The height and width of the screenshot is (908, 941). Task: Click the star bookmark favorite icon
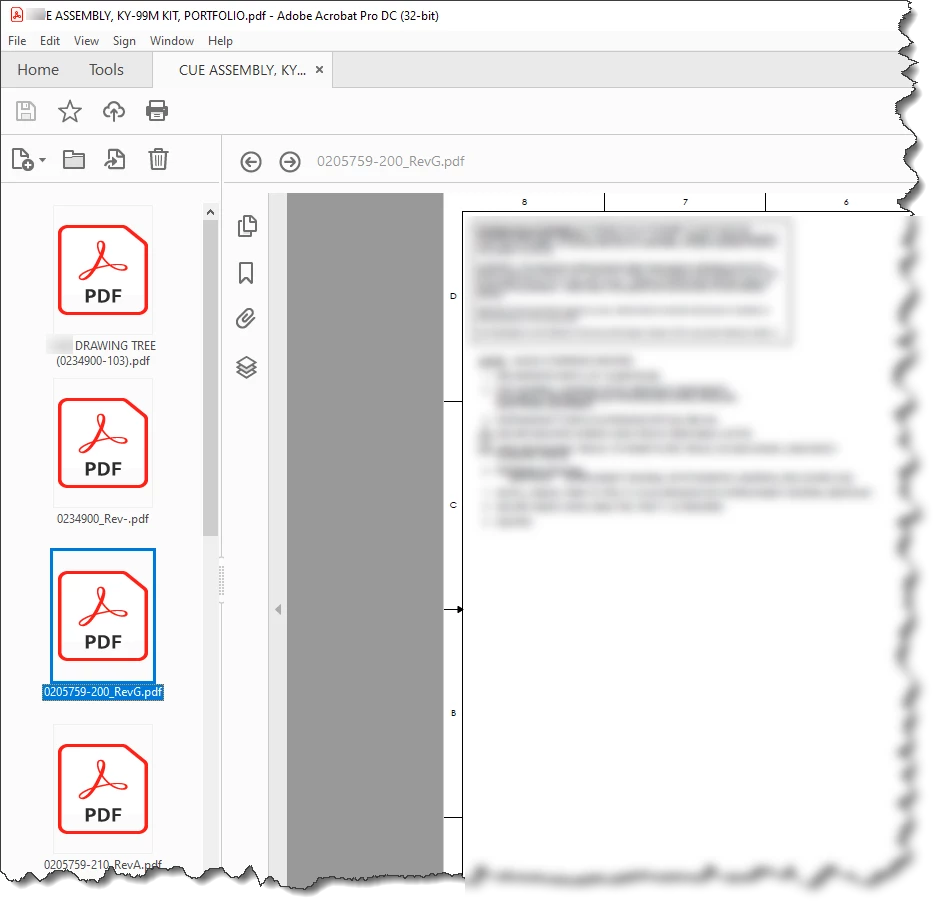(70, 112)
